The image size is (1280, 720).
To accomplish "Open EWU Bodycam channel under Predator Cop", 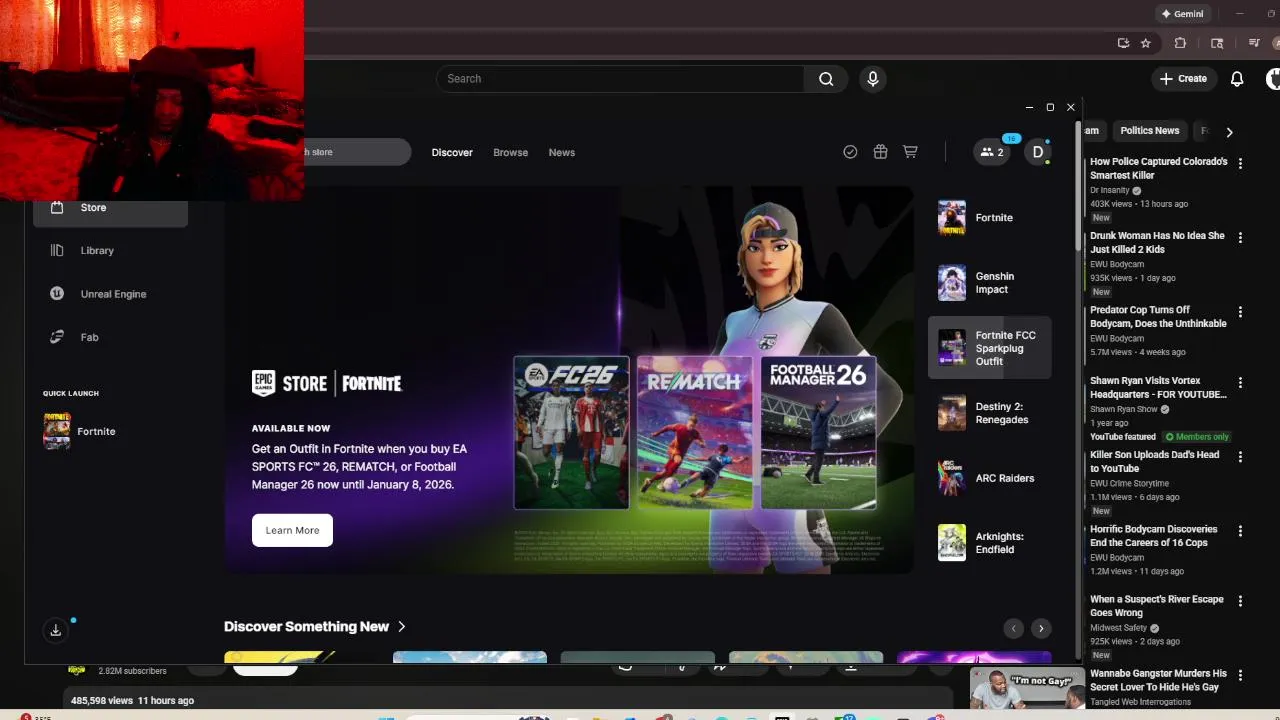I will pyautogui.click(x=1117, y=339).
